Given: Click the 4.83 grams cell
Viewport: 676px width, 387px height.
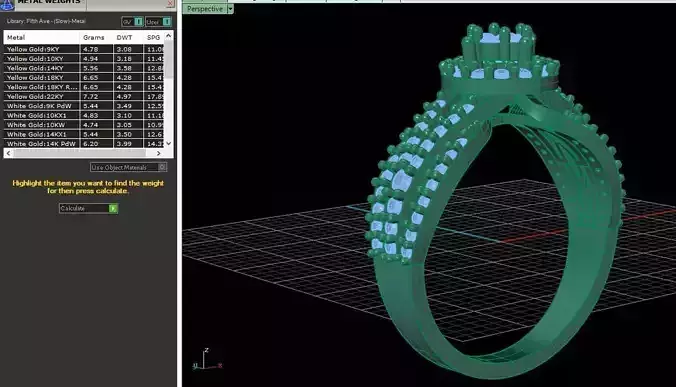Looking at the screenshot, I should 97,115.
